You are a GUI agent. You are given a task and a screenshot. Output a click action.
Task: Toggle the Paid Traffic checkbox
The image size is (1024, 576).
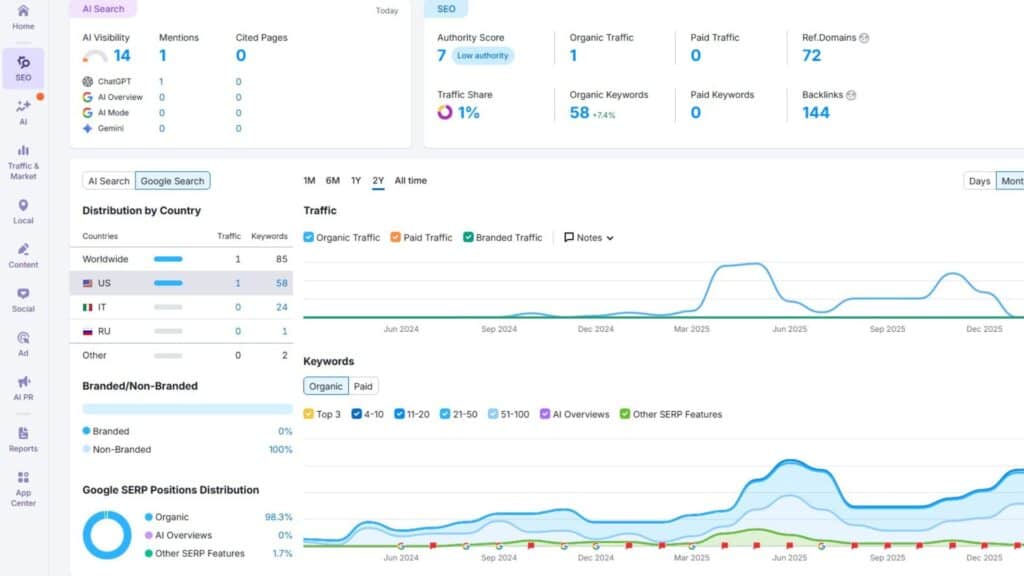pos(396,238)
